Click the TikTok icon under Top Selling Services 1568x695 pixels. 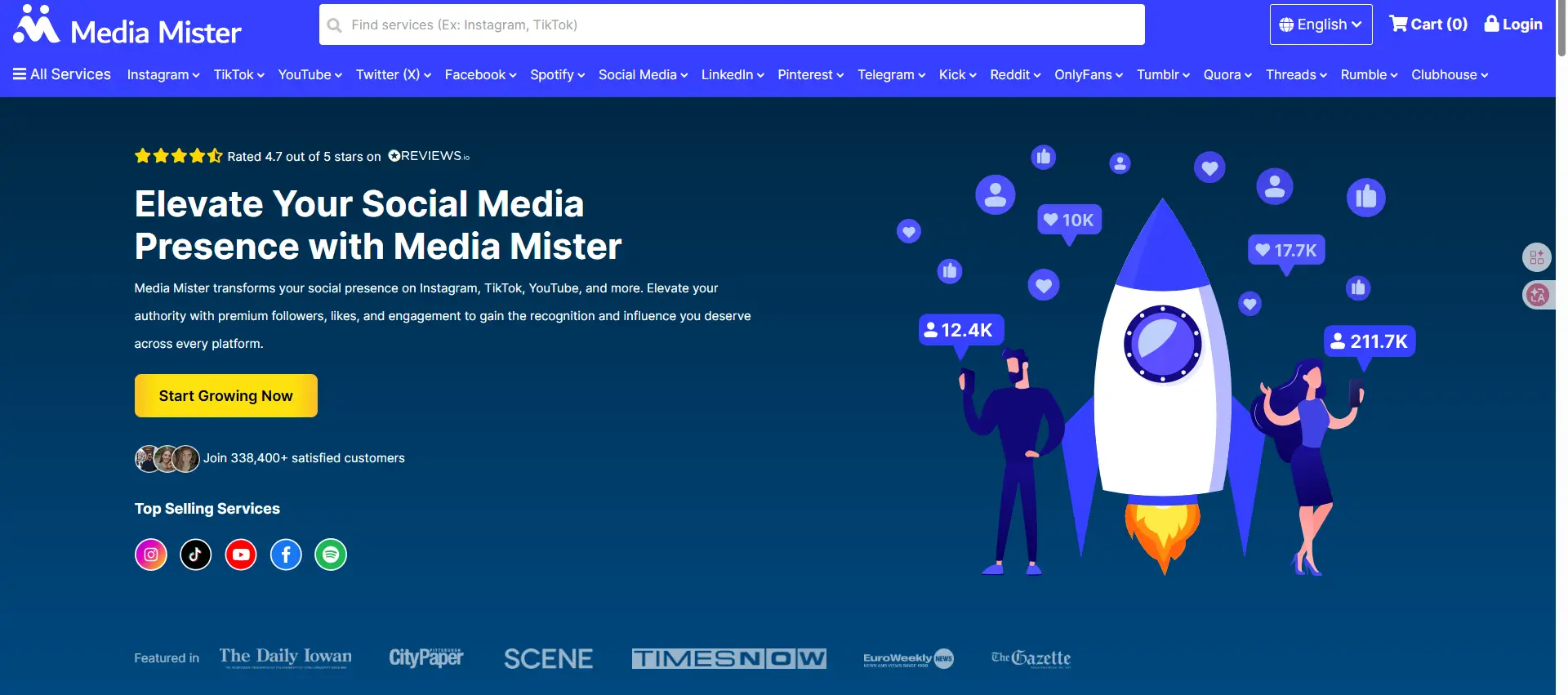click(x=196, y=555)
